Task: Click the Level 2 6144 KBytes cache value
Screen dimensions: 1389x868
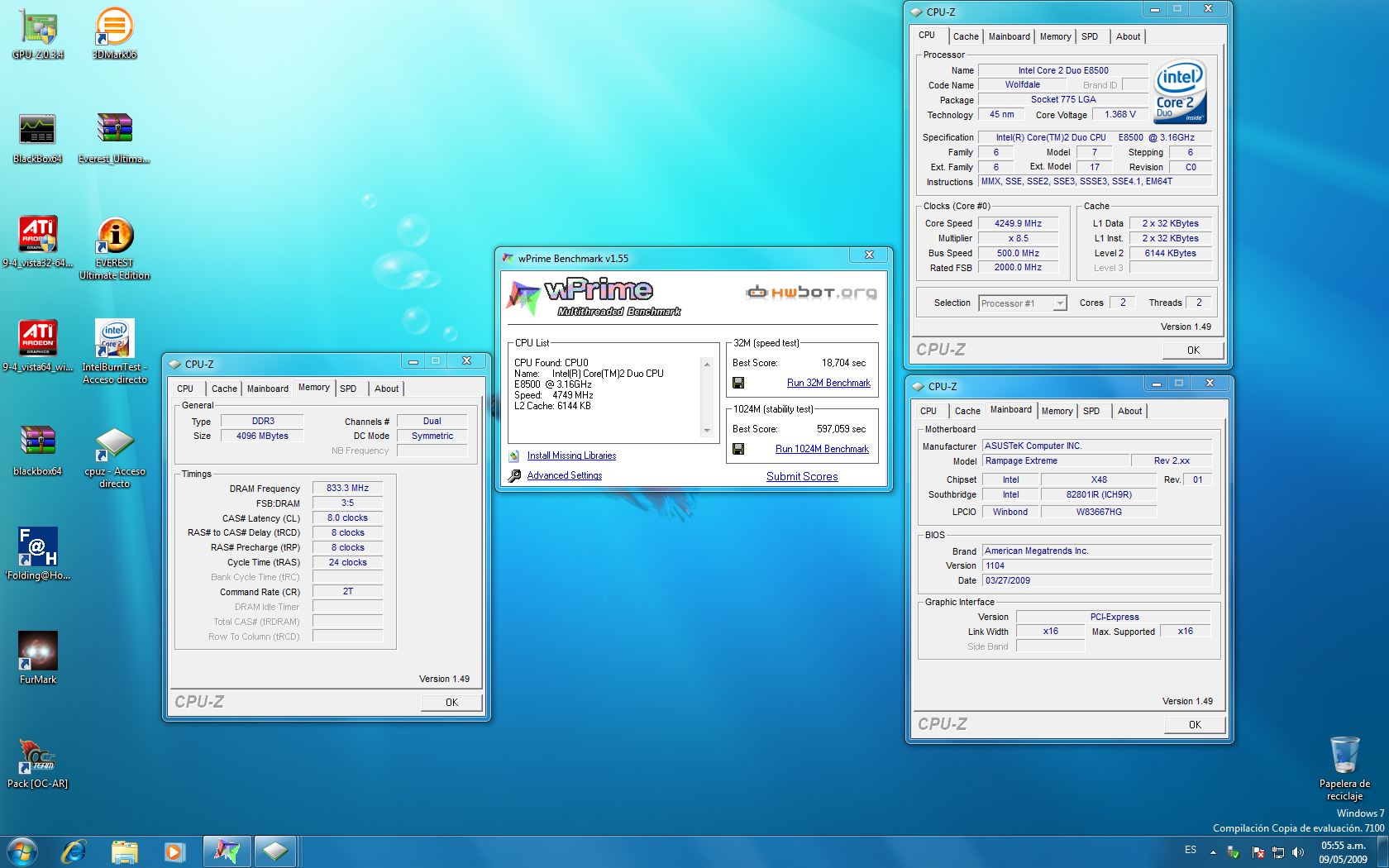Action: [x=1170, y=253]
